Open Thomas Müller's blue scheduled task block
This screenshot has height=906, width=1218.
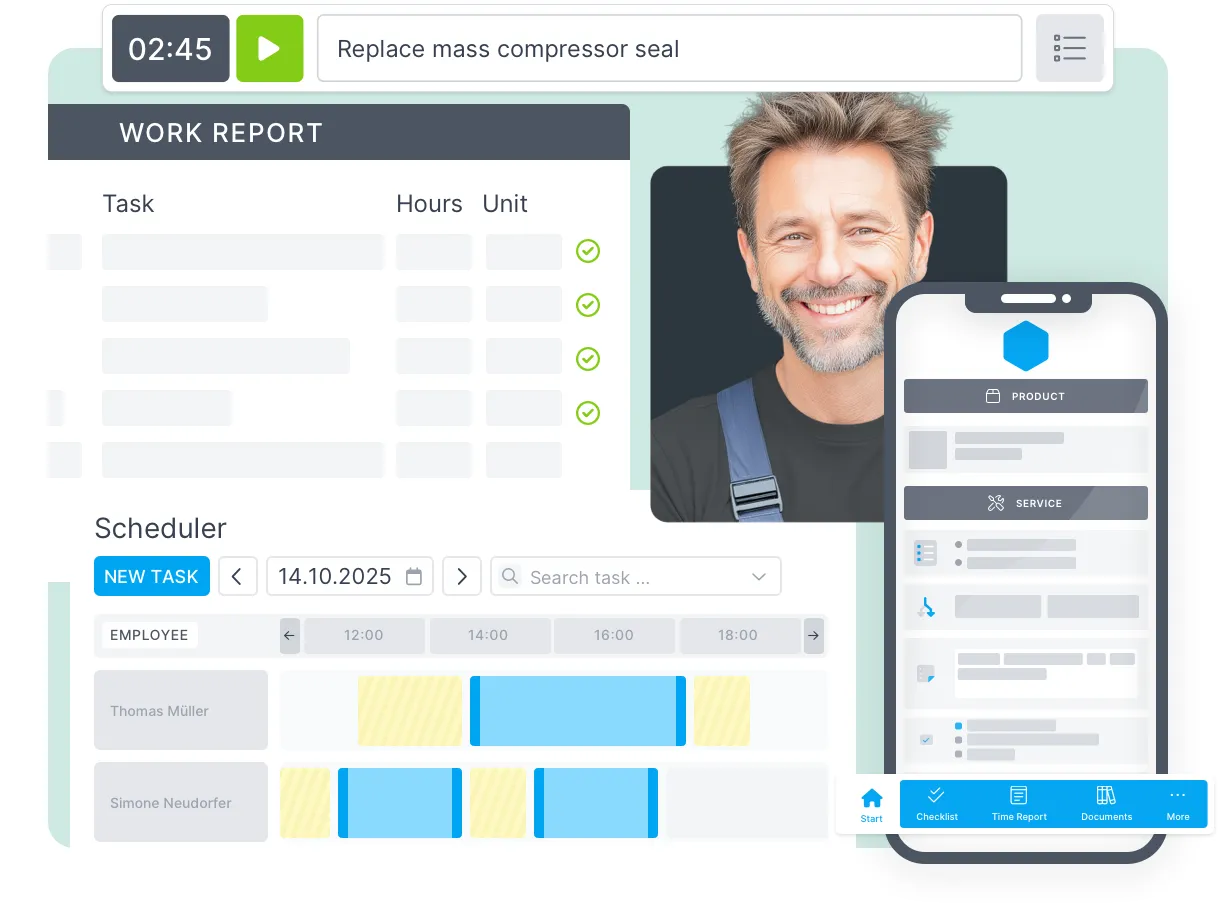(x=578, y=711)
